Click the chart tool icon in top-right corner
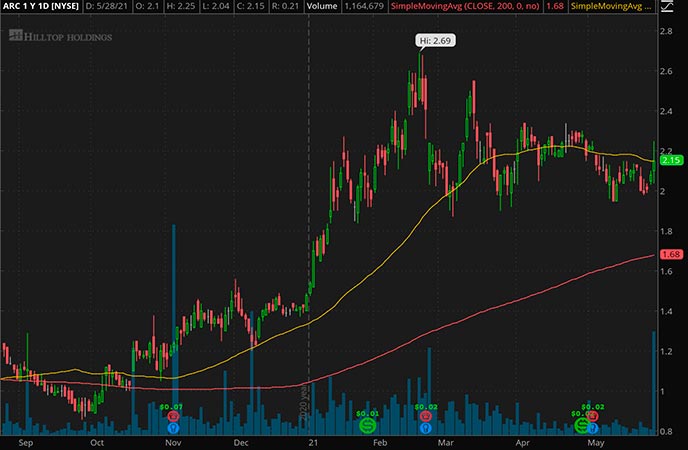 667,6
